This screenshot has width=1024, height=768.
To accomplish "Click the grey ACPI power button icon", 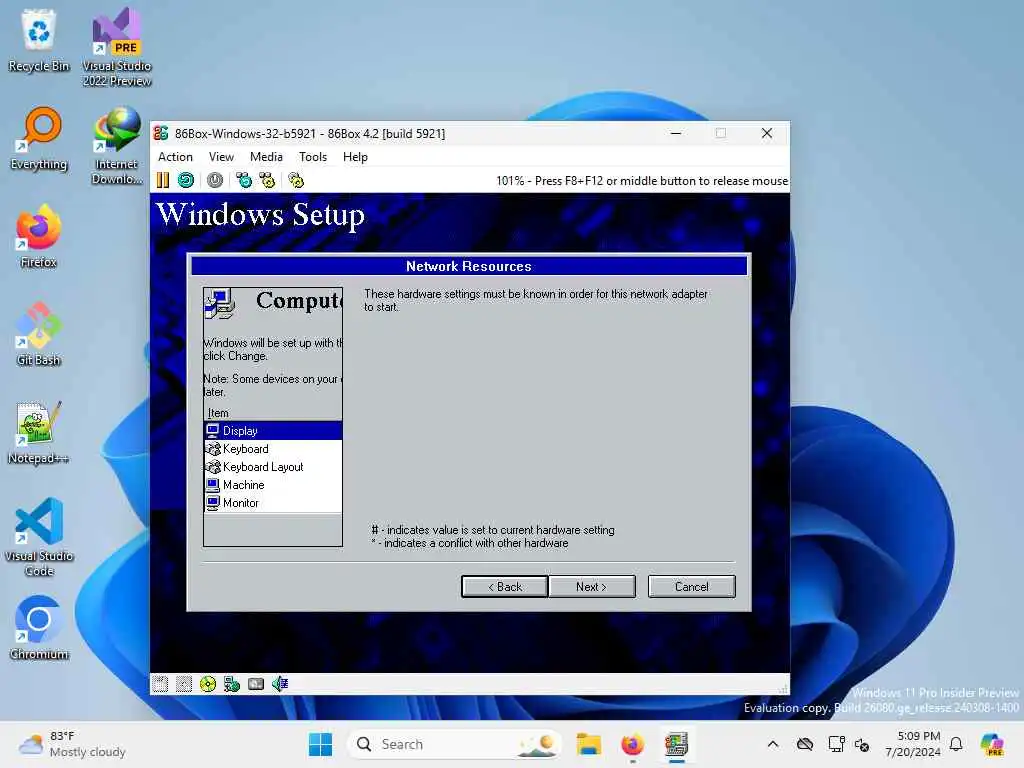I will pos(215,180).
